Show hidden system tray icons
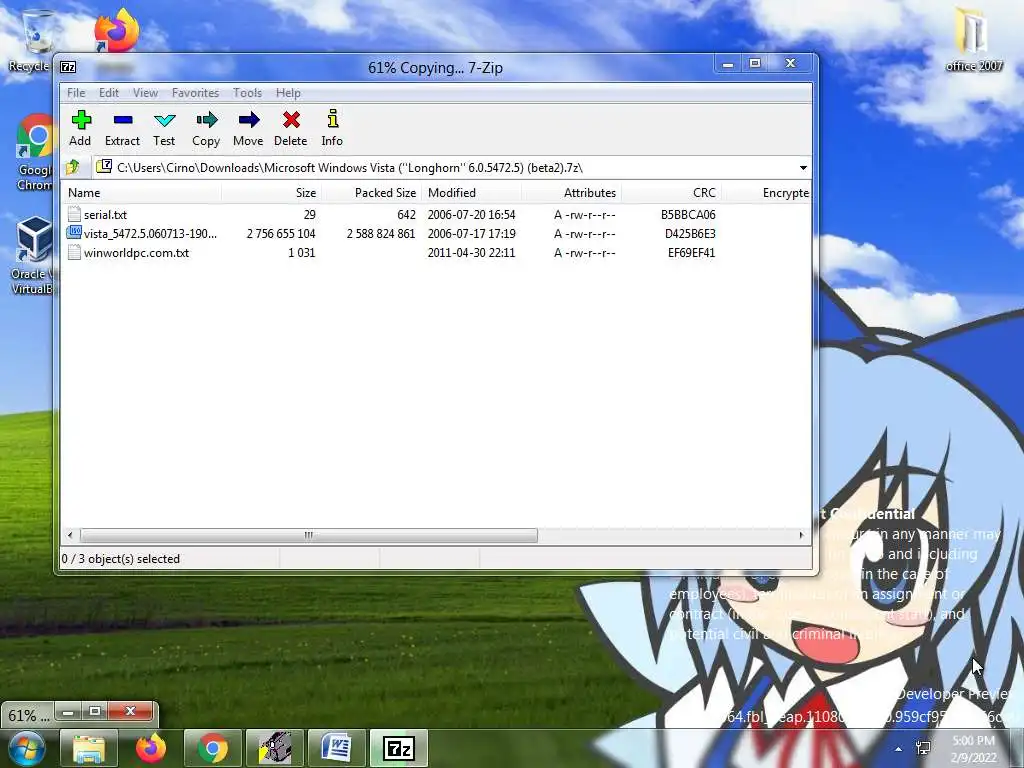 point(899,749)
